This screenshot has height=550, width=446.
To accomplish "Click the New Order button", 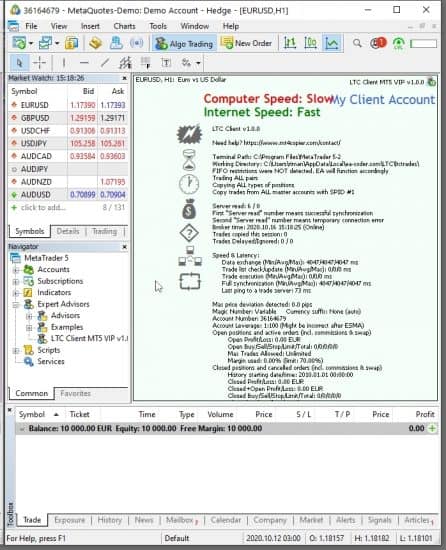I will [246, 43].
